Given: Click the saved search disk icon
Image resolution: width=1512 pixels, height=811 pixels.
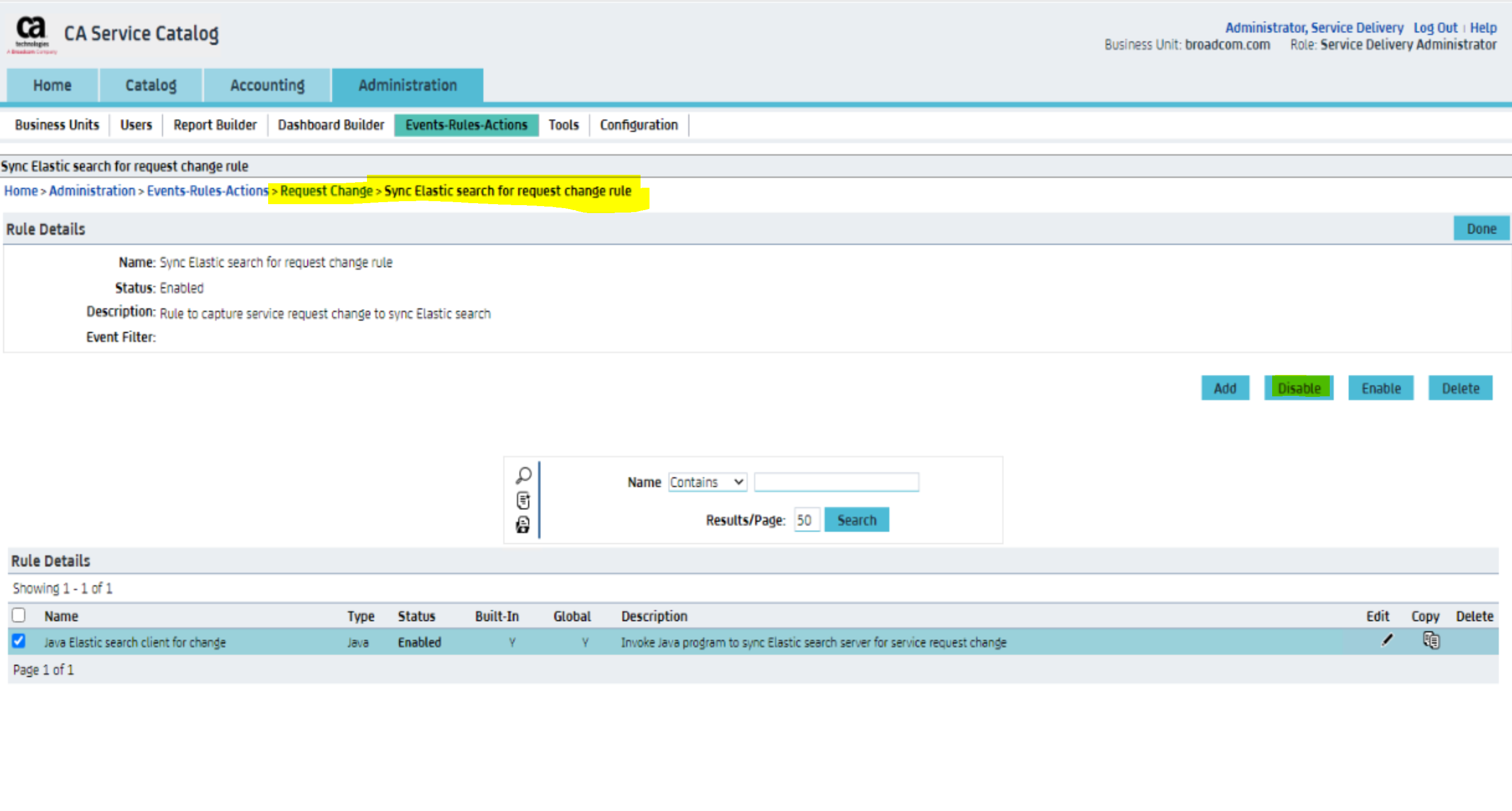Looking at the screenshot, I should [522, 524].
